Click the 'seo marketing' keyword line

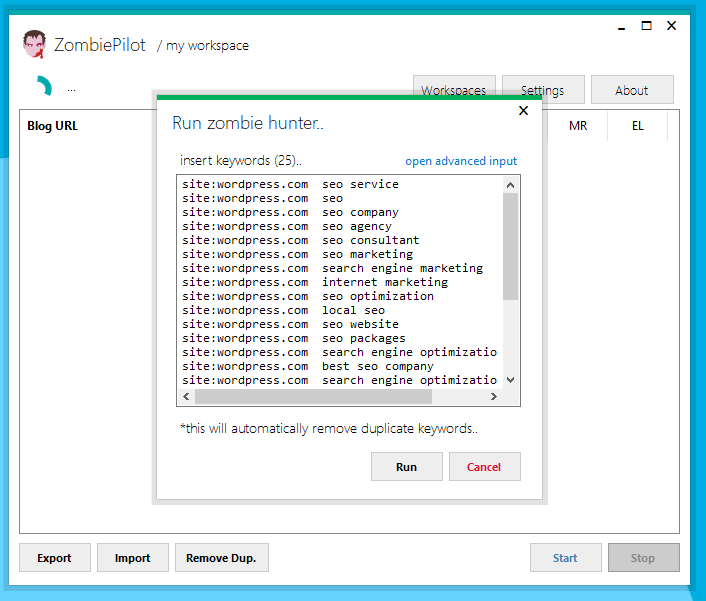[297, 254]
